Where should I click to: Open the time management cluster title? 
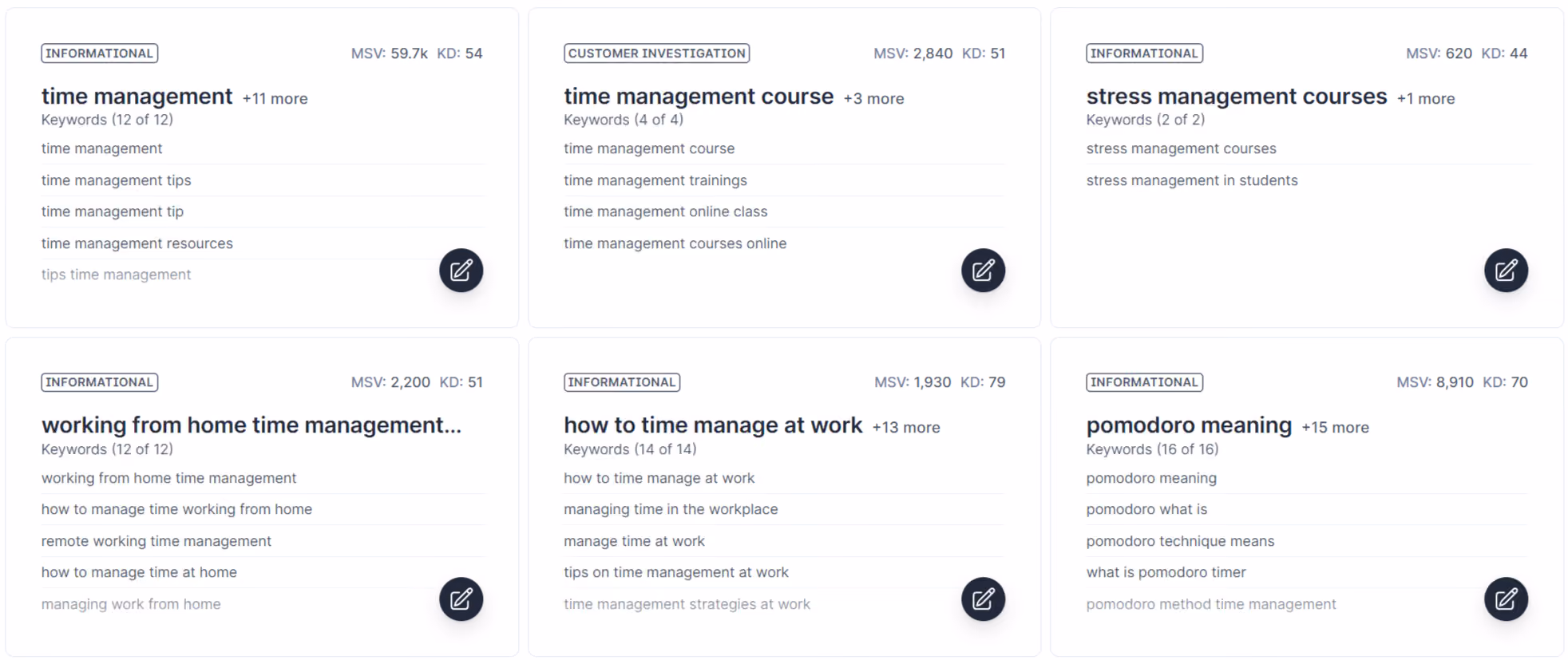137,97
